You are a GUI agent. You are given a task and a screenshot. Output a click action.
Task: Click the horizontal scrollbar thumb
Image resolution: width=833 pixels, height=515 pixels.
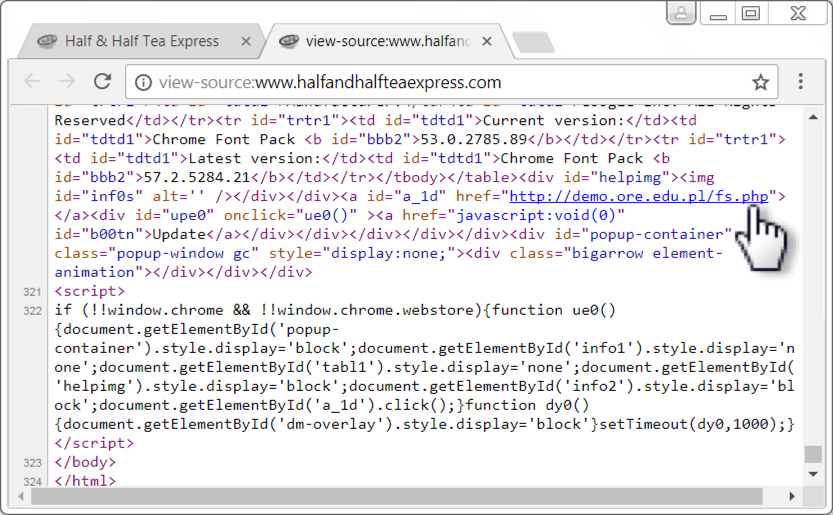click(397, 496)
